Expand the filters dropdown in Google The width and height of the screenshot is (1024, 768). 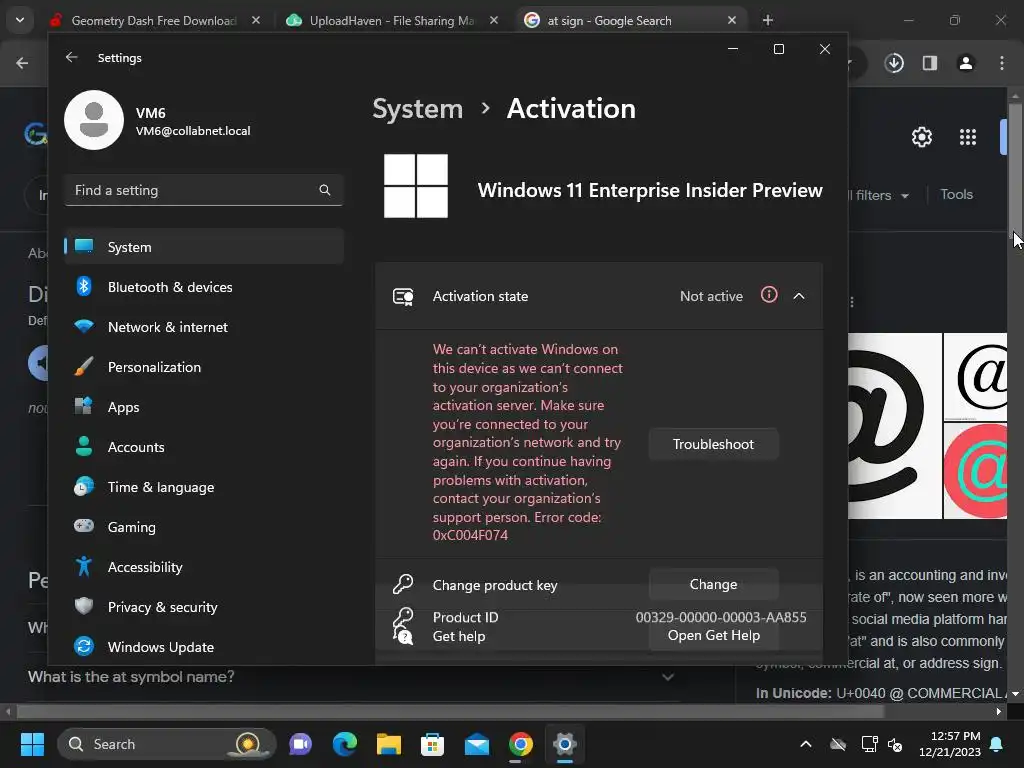click(x=879, y=195)
